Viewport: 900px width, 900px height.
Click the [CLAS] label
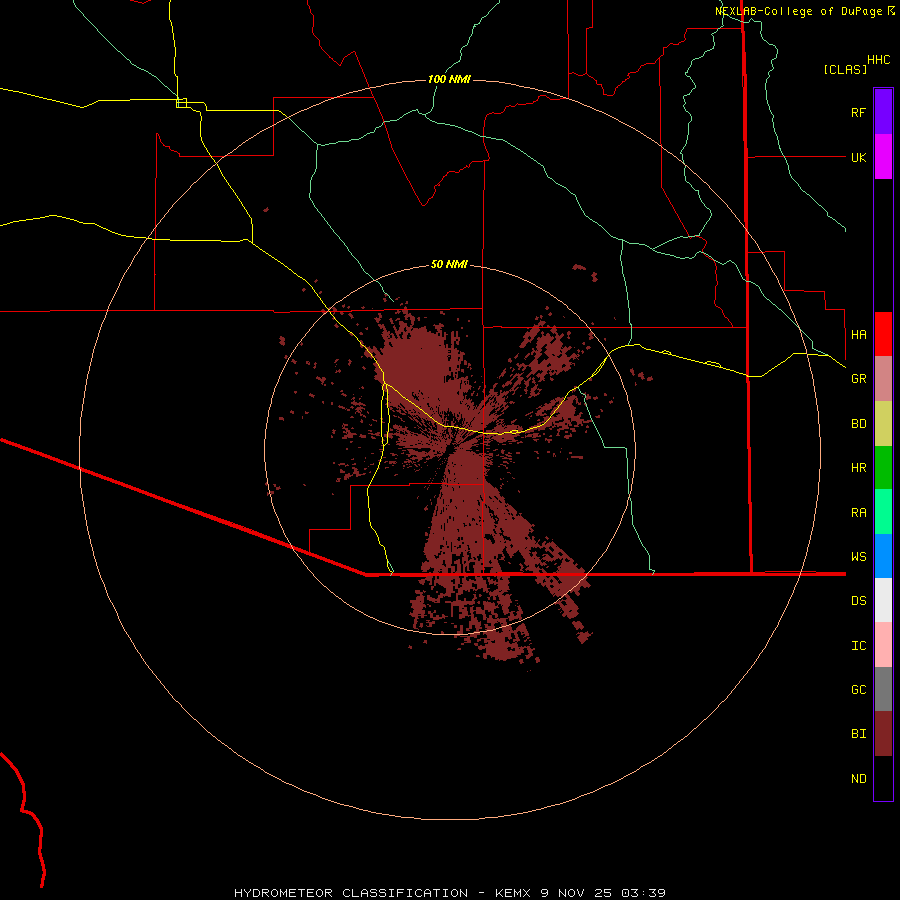click(x=845, y=69)
